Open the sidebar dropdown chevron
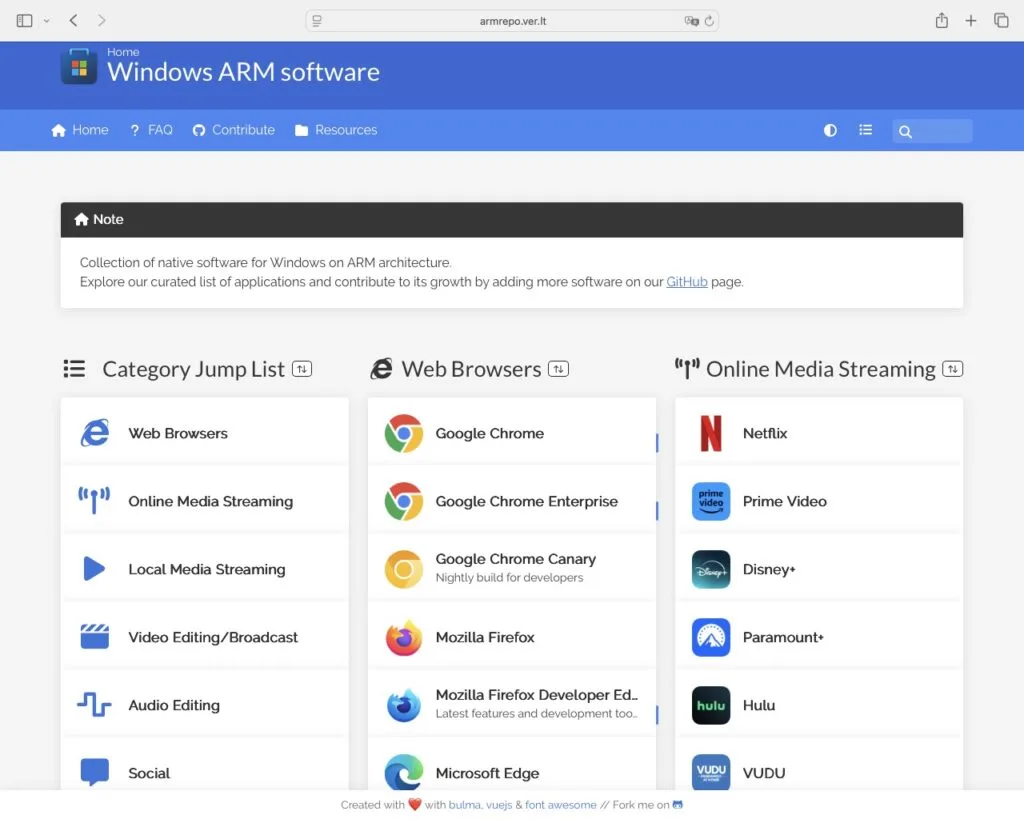 pos(46,21)
